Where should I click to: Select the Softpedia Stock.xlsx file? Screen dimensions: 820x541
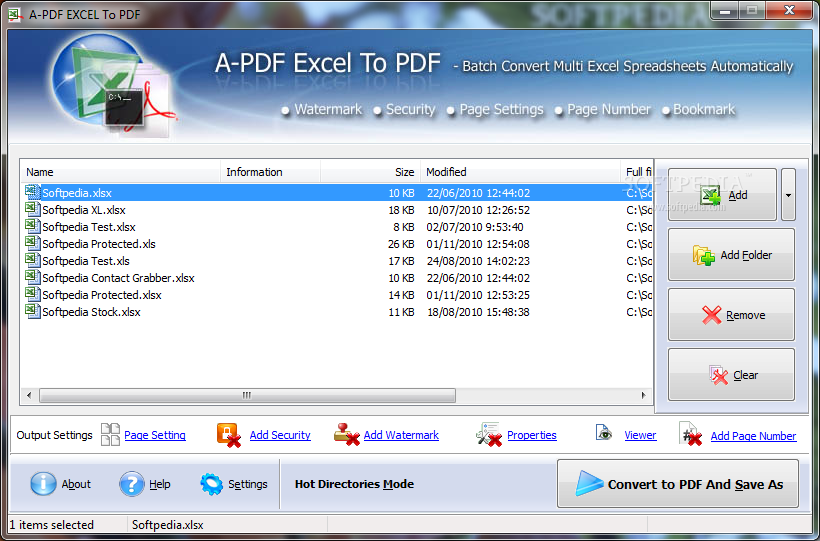click(x=337, y=312)
